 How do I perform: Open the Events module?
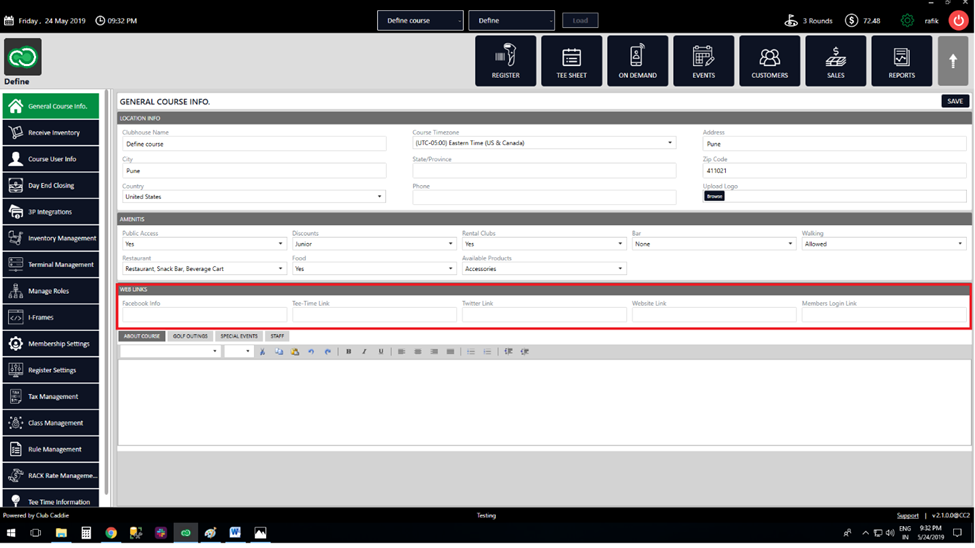[703, 61]
